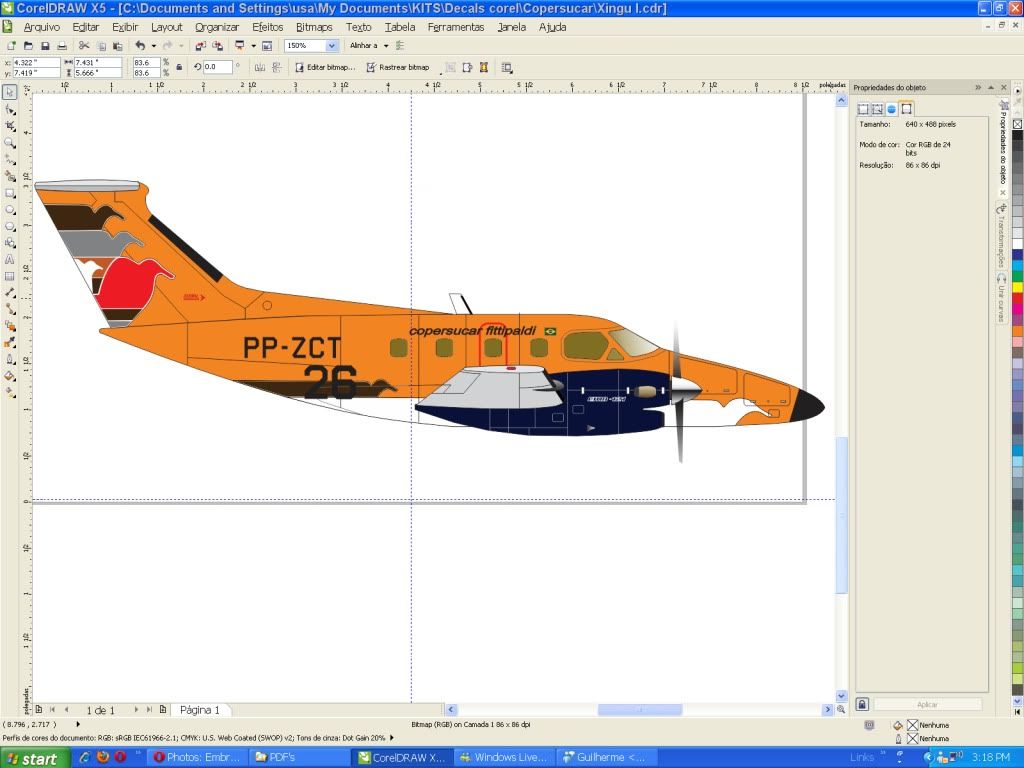Screen dimensions: 1024x768
Task: Select the Pick tool in toolbox
Action: coord(9,92)
